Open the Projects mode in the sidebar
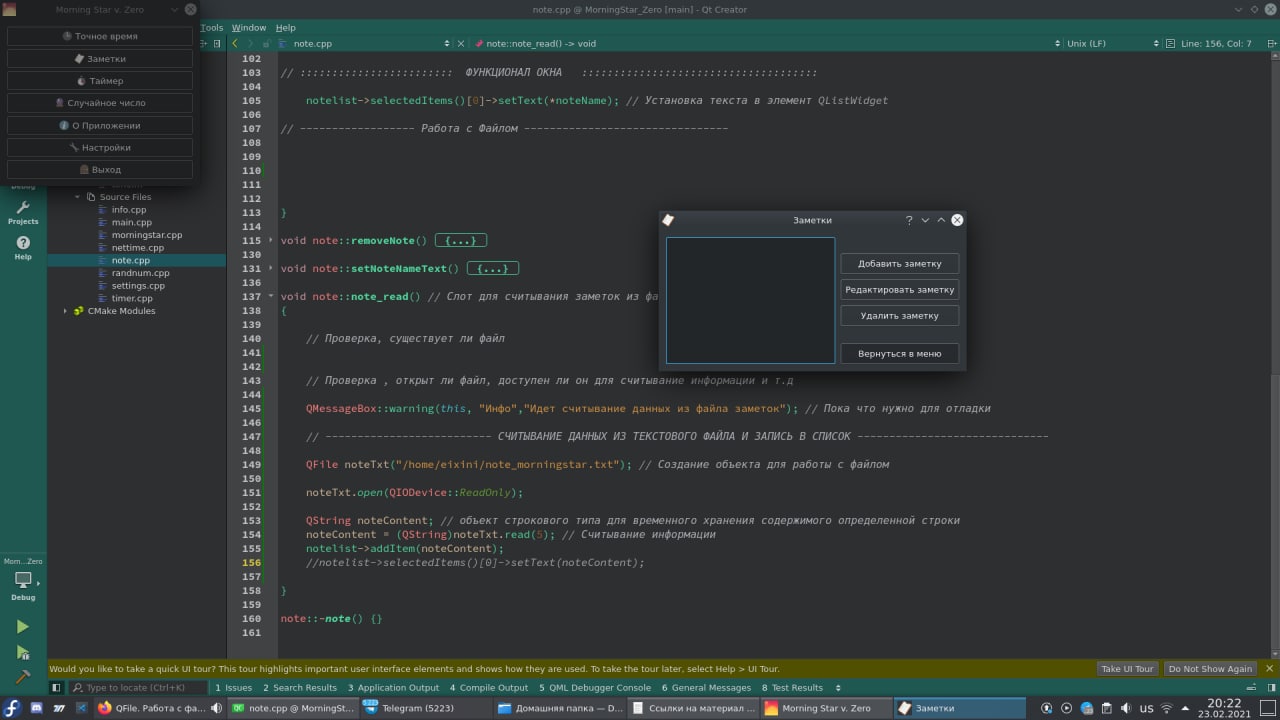The height and width of the screenshot is (720, 1280). [23, 212]
